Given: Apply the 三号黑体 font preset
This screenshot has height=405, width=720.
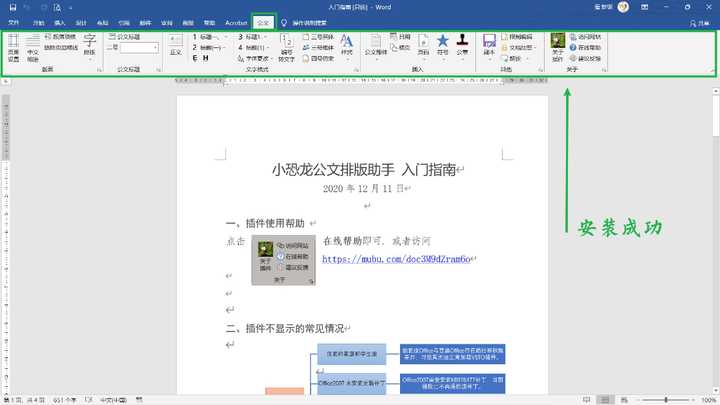Looking at the screenshot, I should (318, 37).
